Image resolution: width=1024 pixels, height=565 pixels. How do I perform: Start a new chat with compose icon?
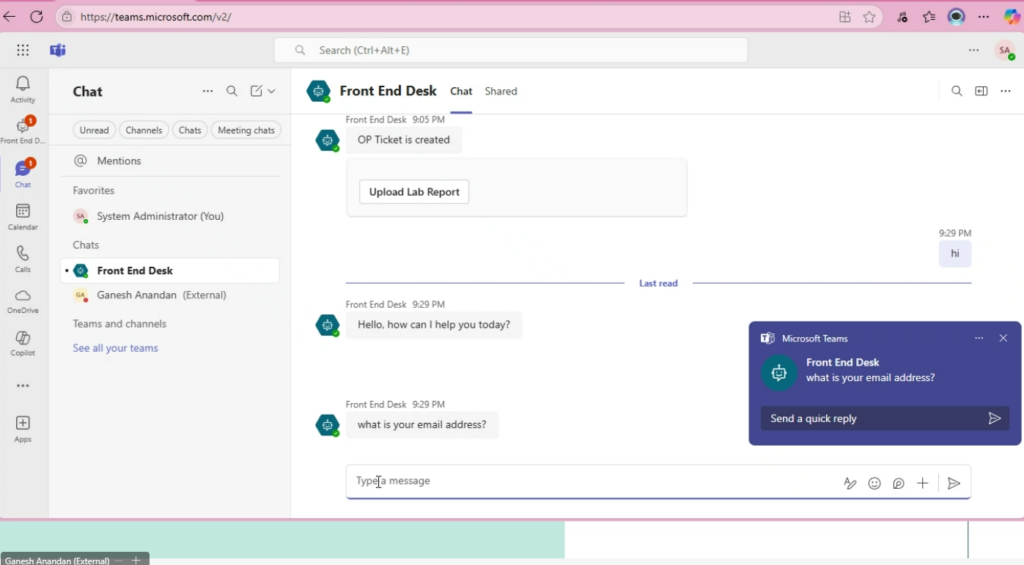[x=256, y=91]
